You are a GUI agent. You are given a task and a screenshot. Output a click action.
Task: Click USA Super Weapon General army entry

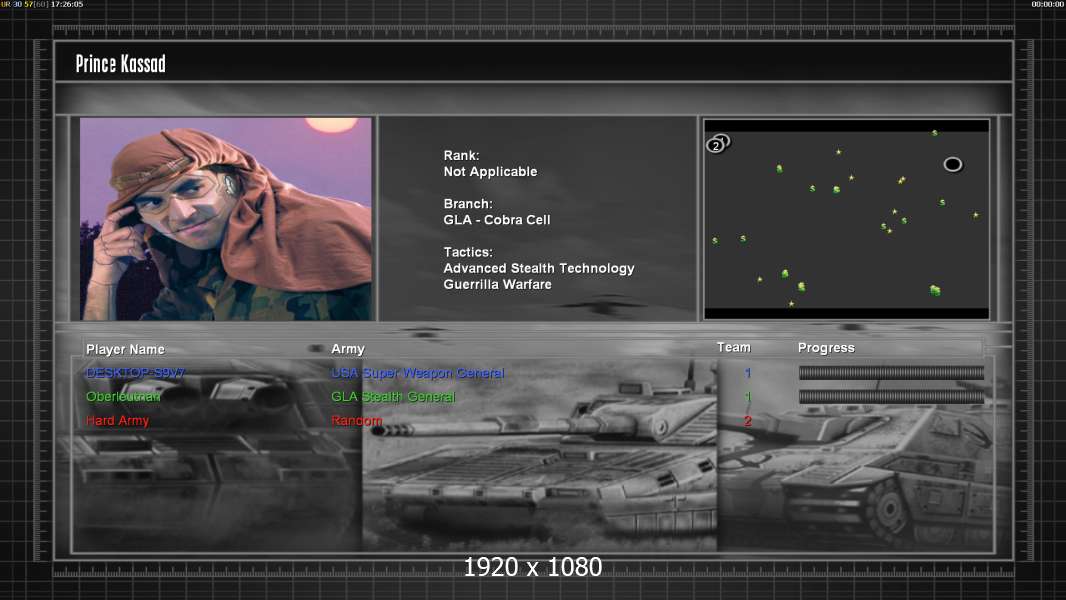point(417,373)
